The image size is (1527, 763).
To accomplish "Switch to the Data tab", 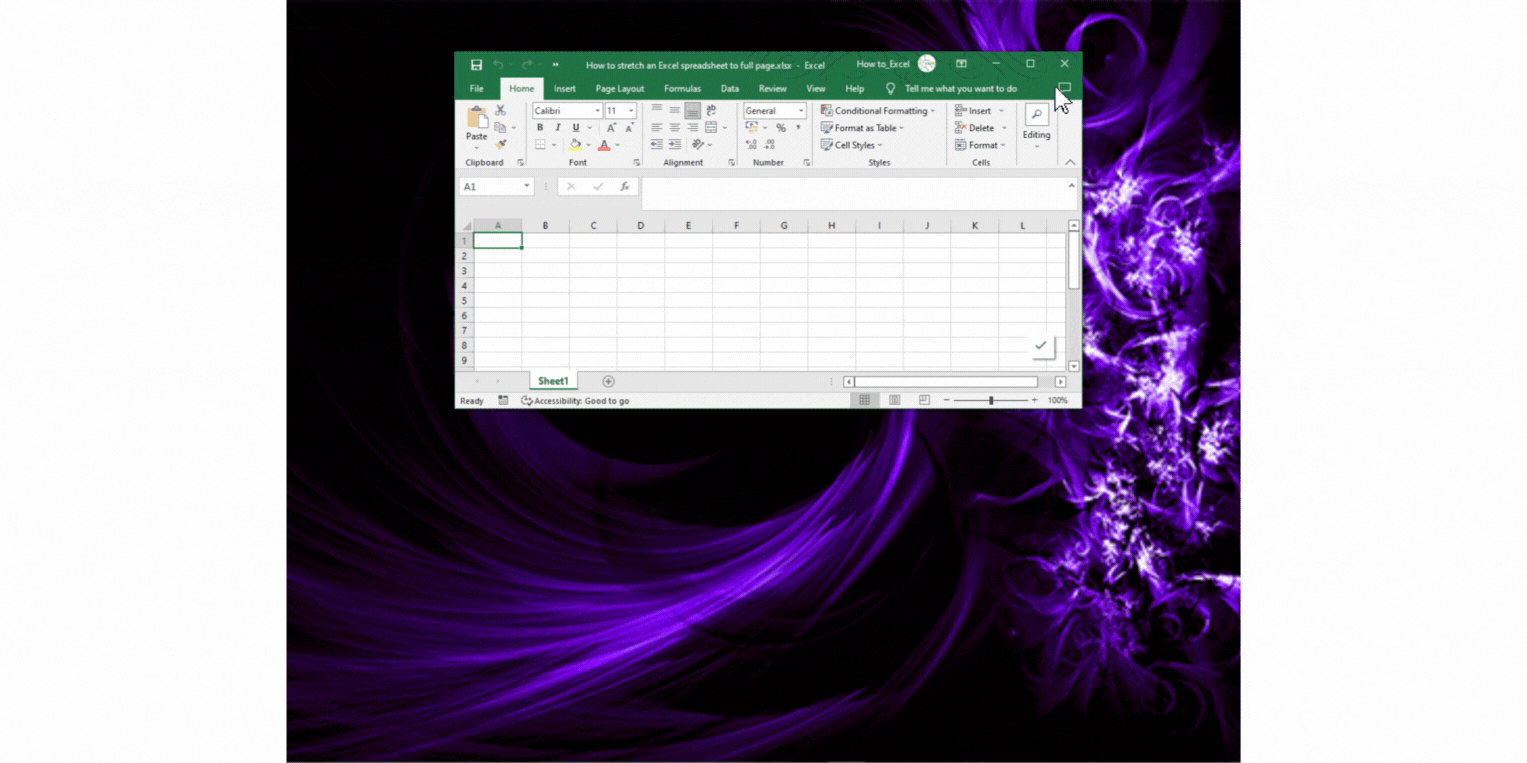I will pyautogui.click(x=730, y=89).
